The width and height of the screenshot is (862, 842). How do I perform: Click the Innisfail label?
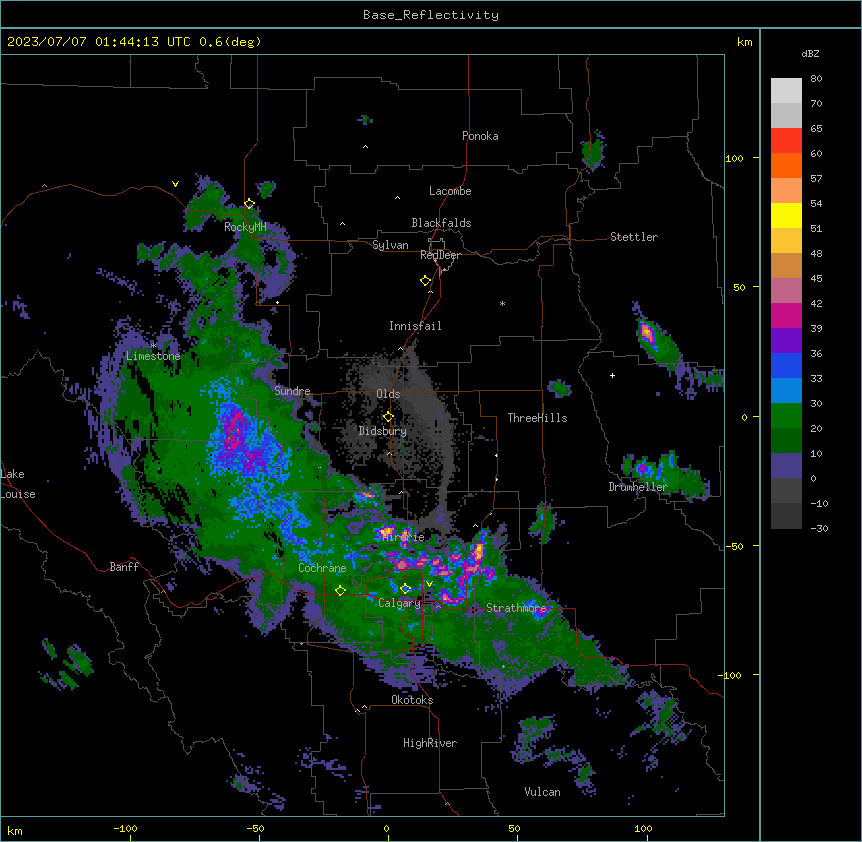tap(415, 326)
